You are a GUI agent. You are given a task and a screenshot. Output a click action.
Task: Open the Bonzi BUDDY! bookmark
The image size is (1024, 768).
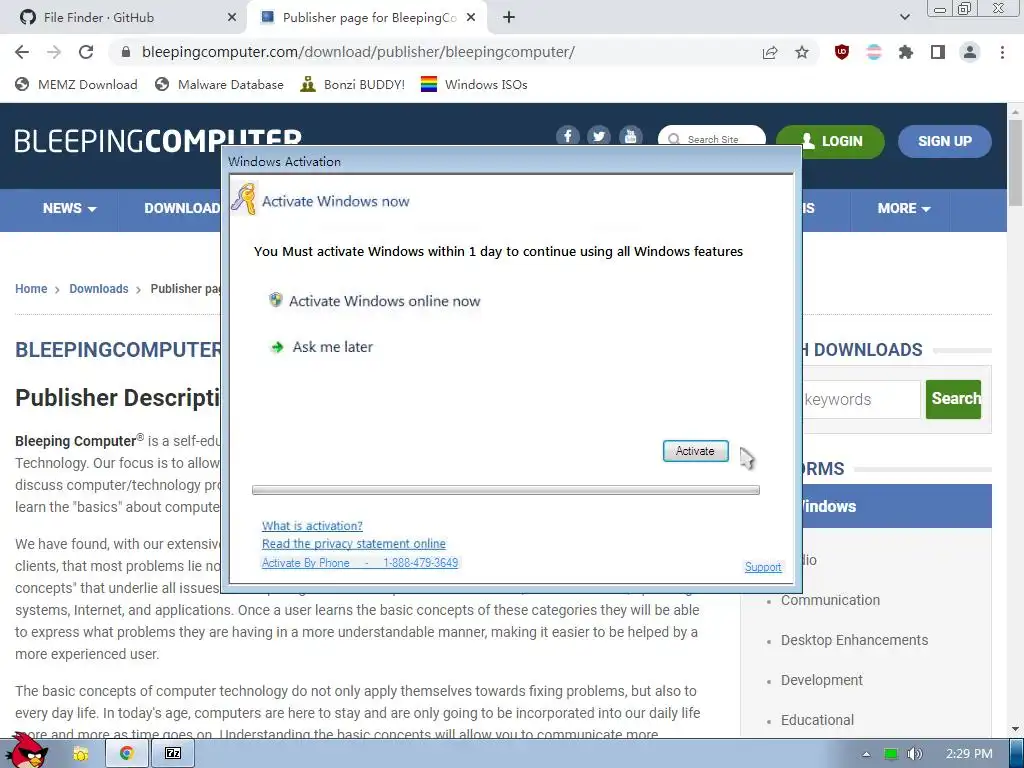tap(353, 84)
